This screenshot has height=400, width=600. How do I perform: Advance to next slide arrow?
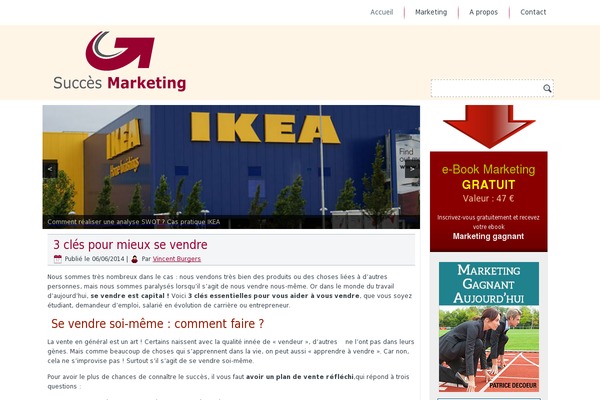[412, 169]
